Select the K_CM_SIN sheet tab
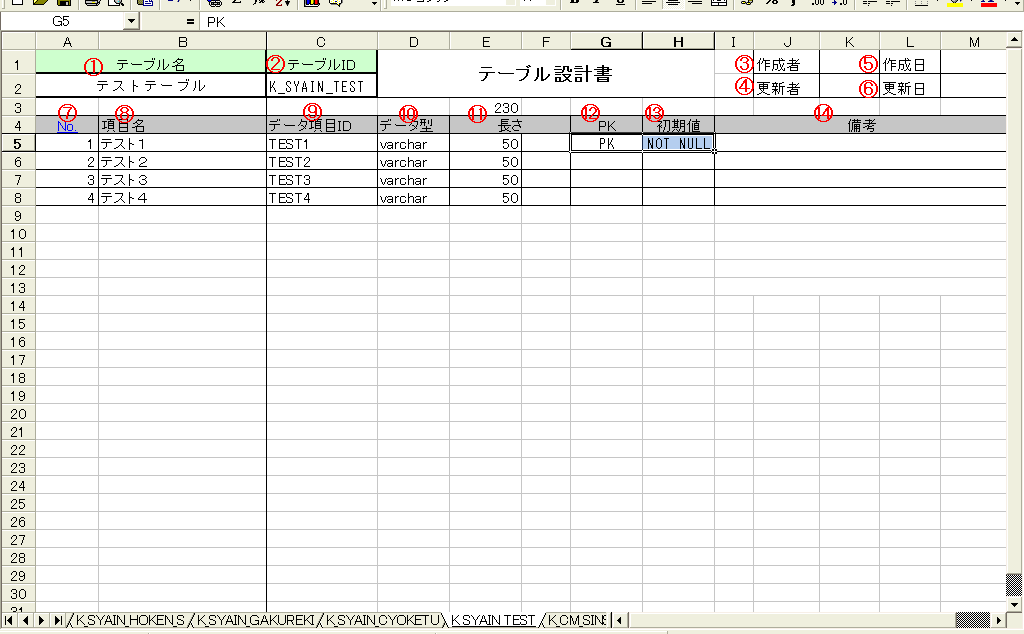This screenshot has width=1024, height=634. point(578,621)
